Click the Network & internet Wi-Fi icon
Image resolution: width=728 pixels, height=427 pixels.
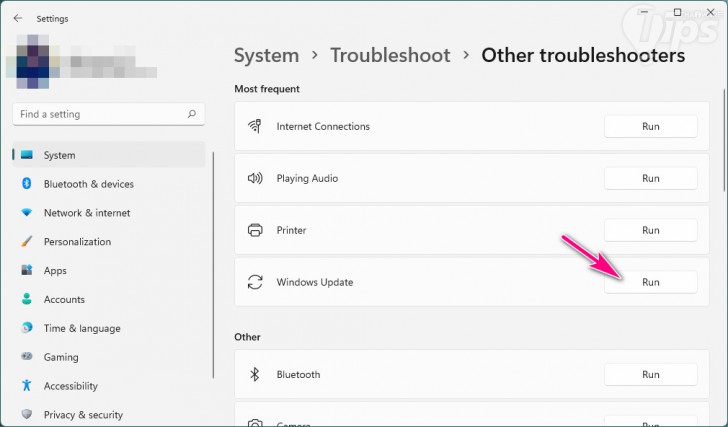27,212
